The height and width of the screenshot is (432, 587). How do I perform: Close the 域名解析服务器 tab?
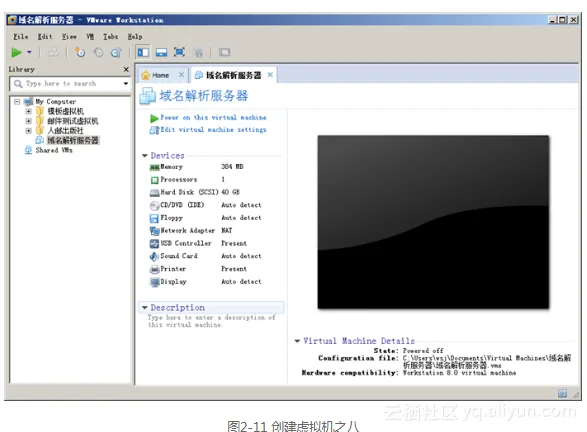[270, 75]
